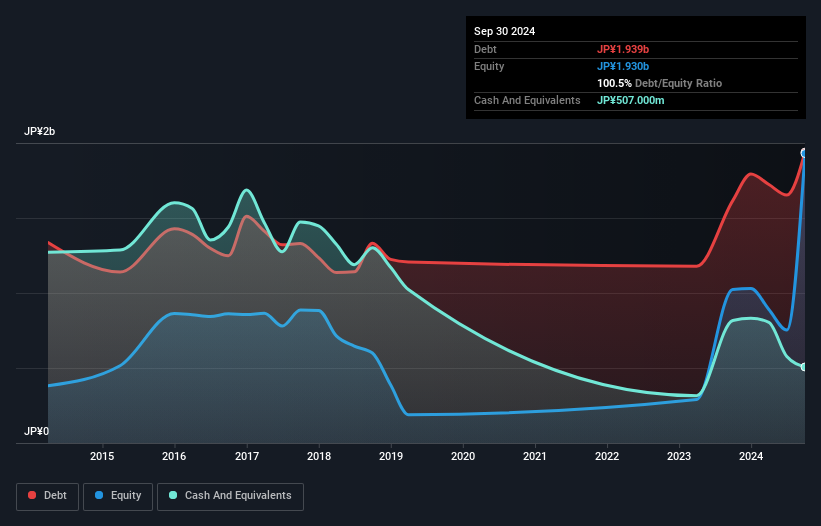The width and height of the screenshot is (821, 526).
Task: Click the 2015 x-axis label
Action: (x=102, y=456)
